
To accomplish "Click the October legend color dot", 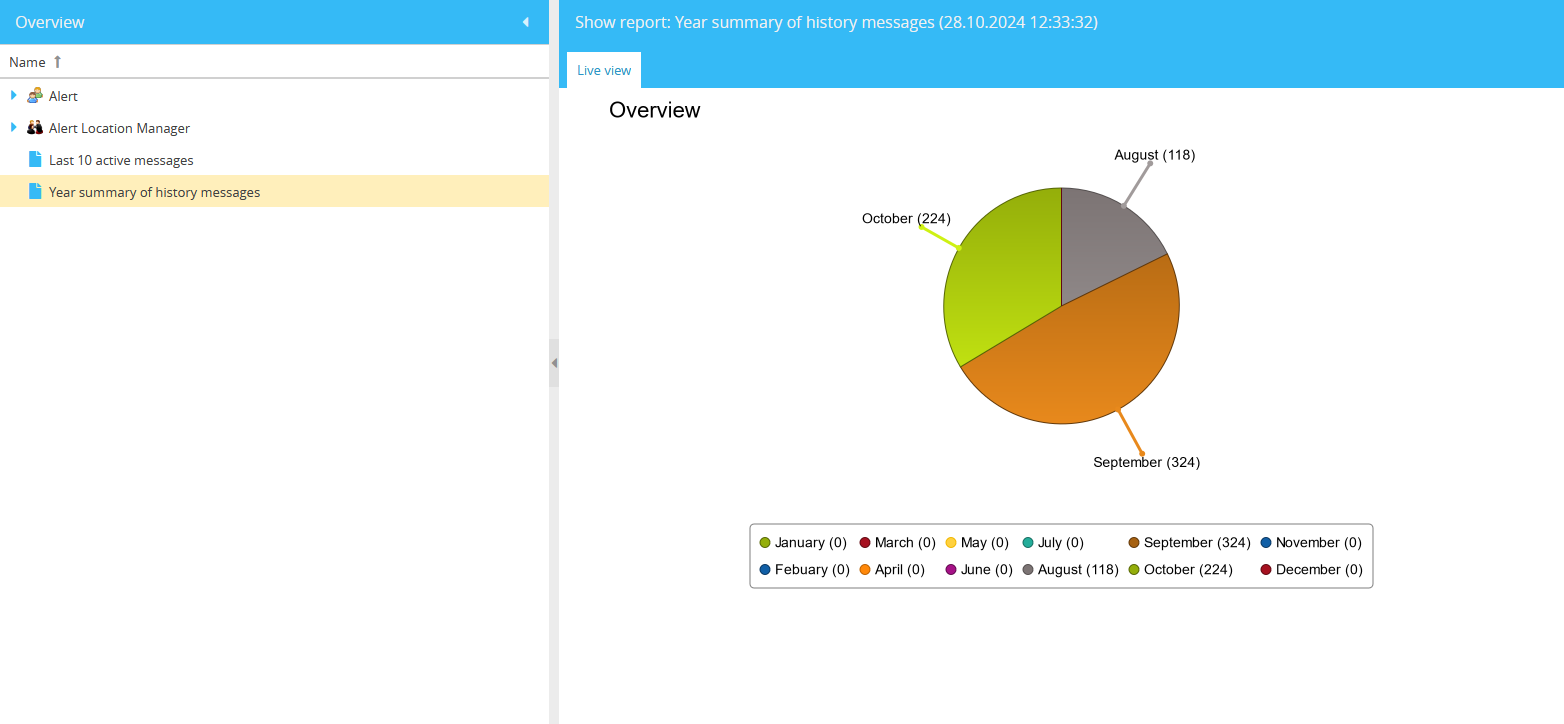I will (x=1134, y=570).
